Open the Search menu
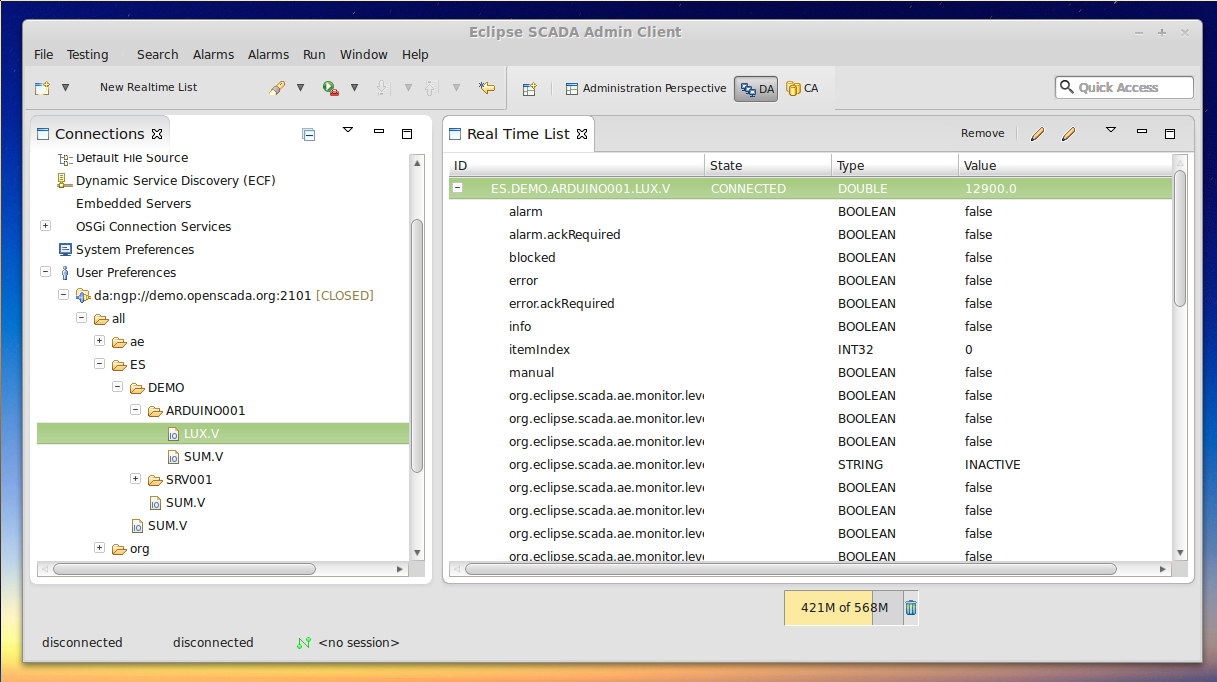 coord(158,54)
